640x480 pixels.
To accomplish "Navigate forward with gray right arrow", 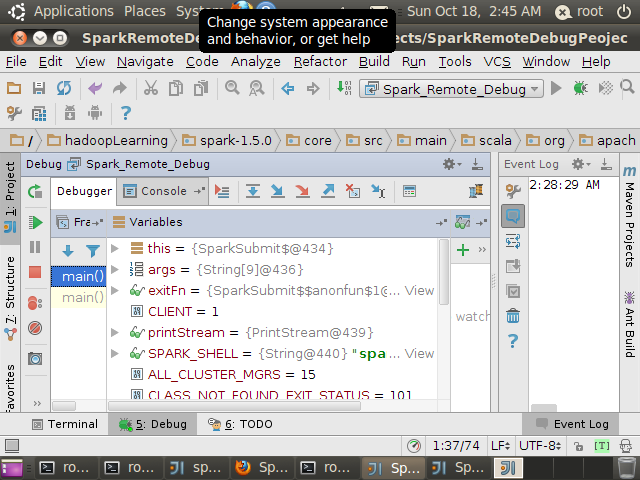I will click(313, 88).
